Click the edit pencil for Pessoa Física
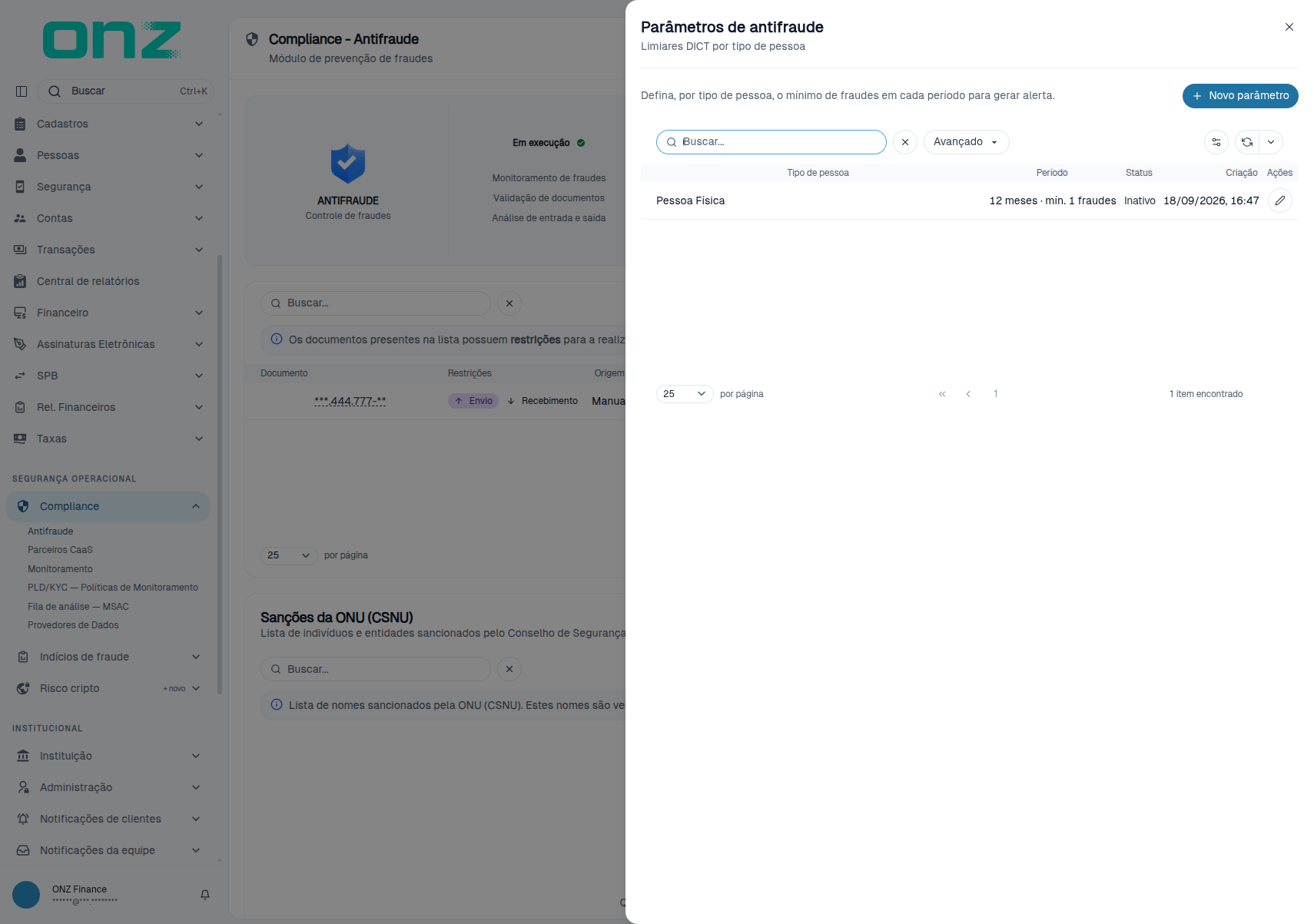1314x924 pixels. 1279,200
